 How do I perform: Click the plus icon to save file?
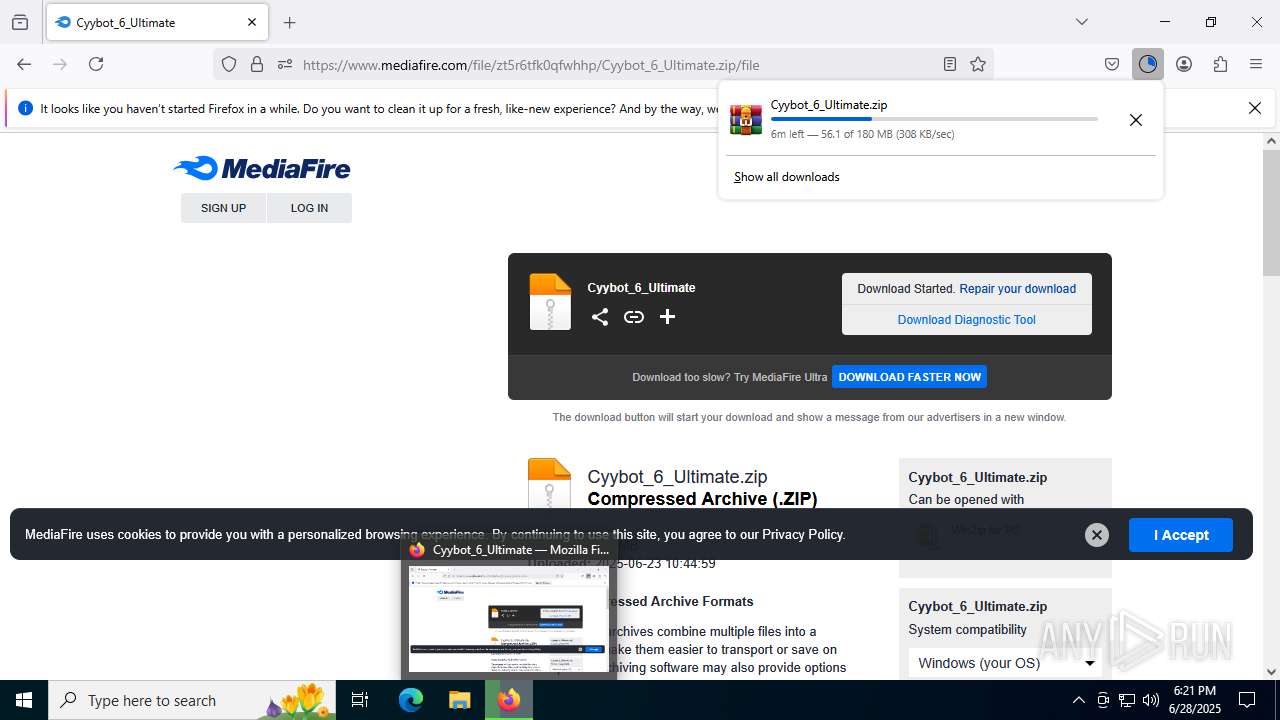point(668,317)
